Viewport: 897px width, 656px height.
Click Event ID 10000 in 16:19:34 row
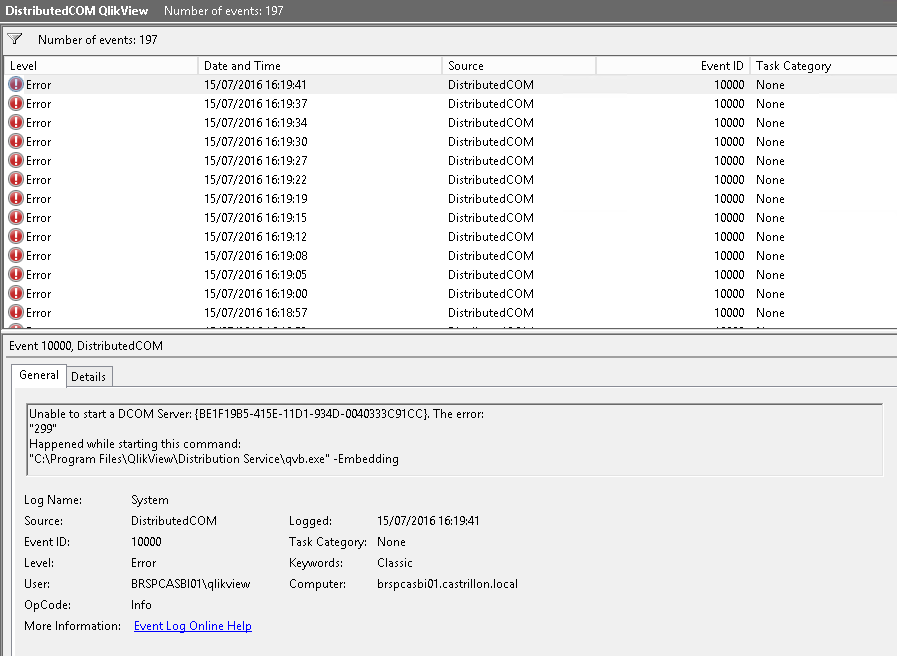(x=729, y=122)
